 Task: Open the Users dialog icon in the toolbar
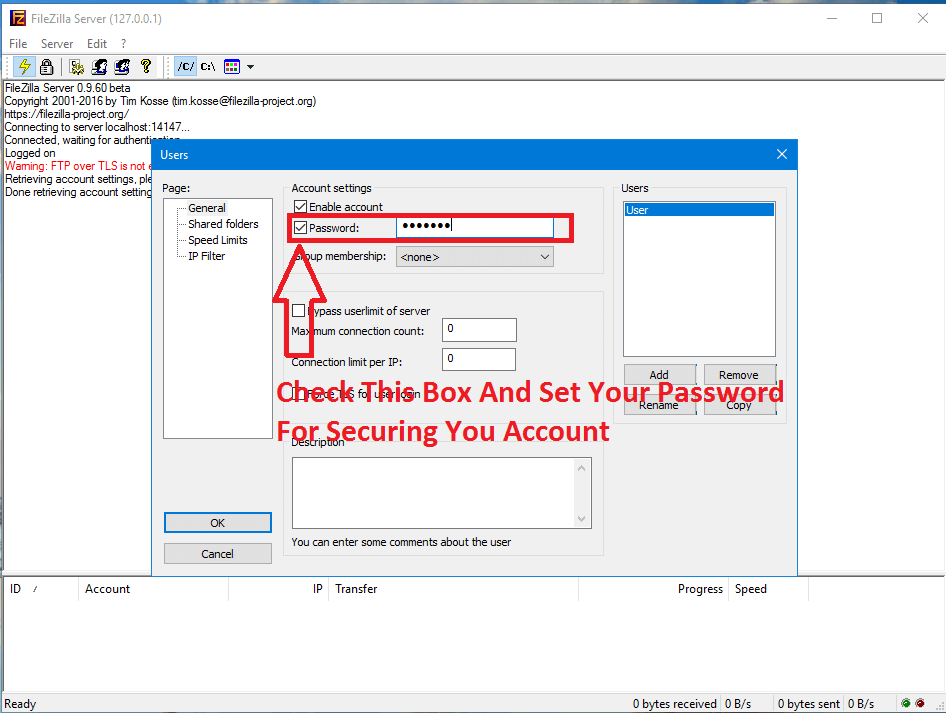(x=100, y=66)
